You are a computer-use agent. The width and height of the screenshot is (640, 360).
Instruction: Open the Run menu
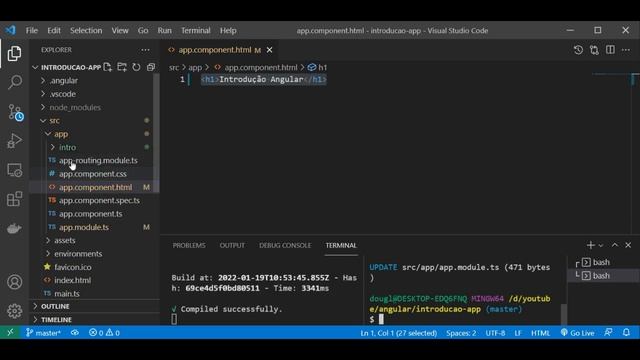[164, 31]
